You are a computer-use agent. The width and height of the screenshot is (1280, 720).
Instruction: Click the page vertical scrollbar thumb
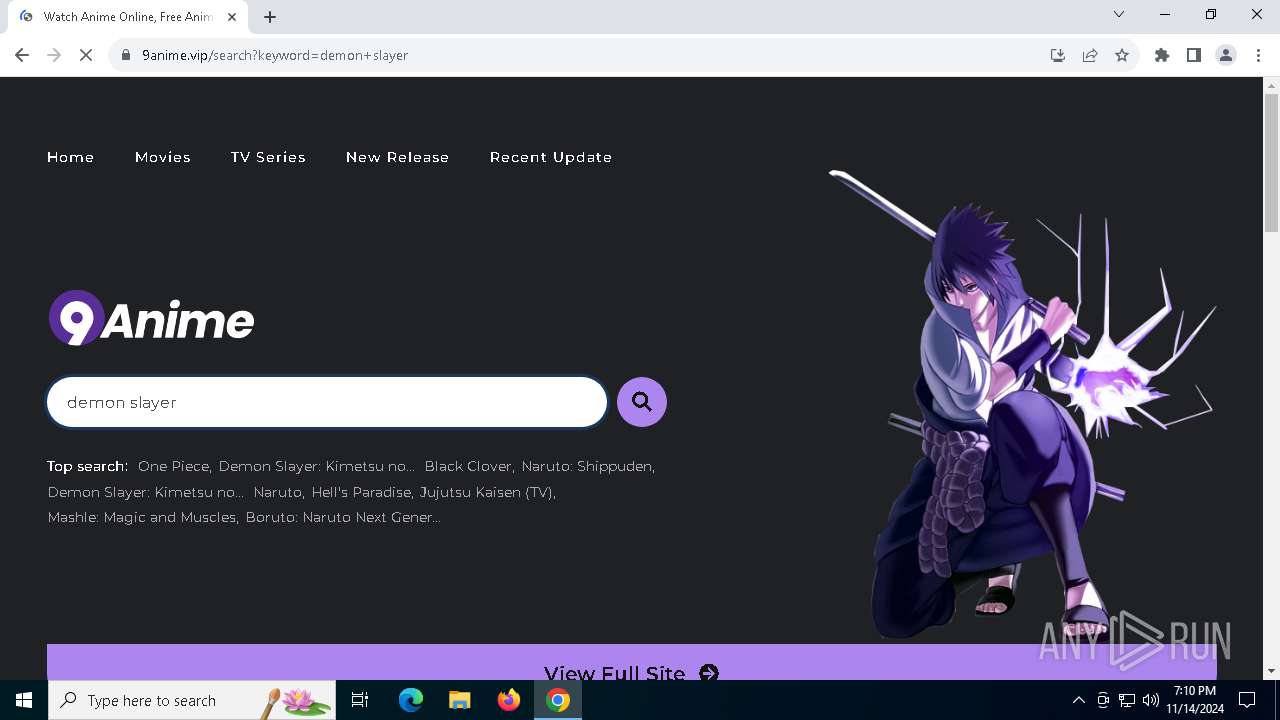coord(1271,165)
